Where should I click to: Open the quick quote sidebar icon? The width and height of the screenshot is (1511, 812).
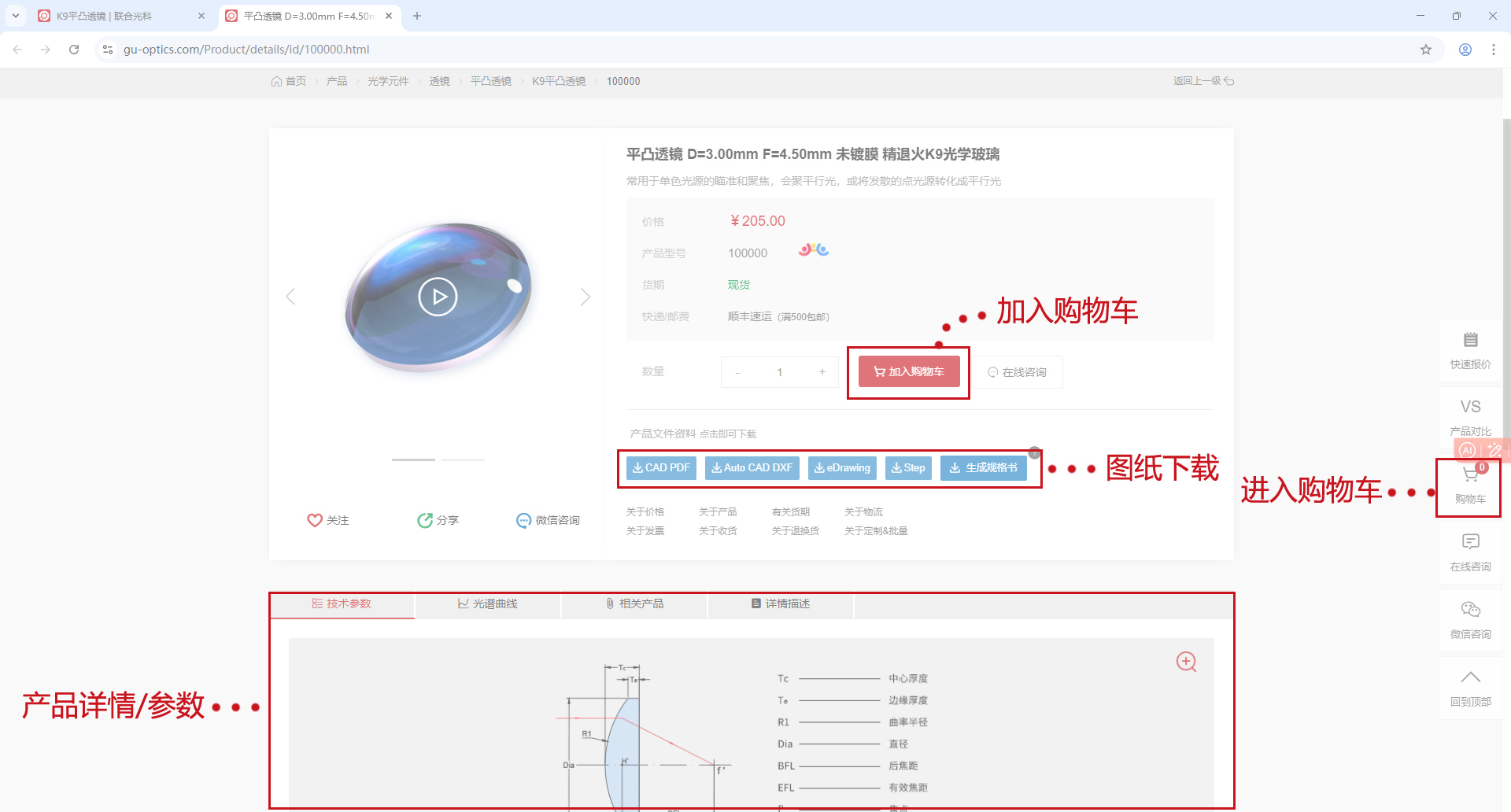1470,341
